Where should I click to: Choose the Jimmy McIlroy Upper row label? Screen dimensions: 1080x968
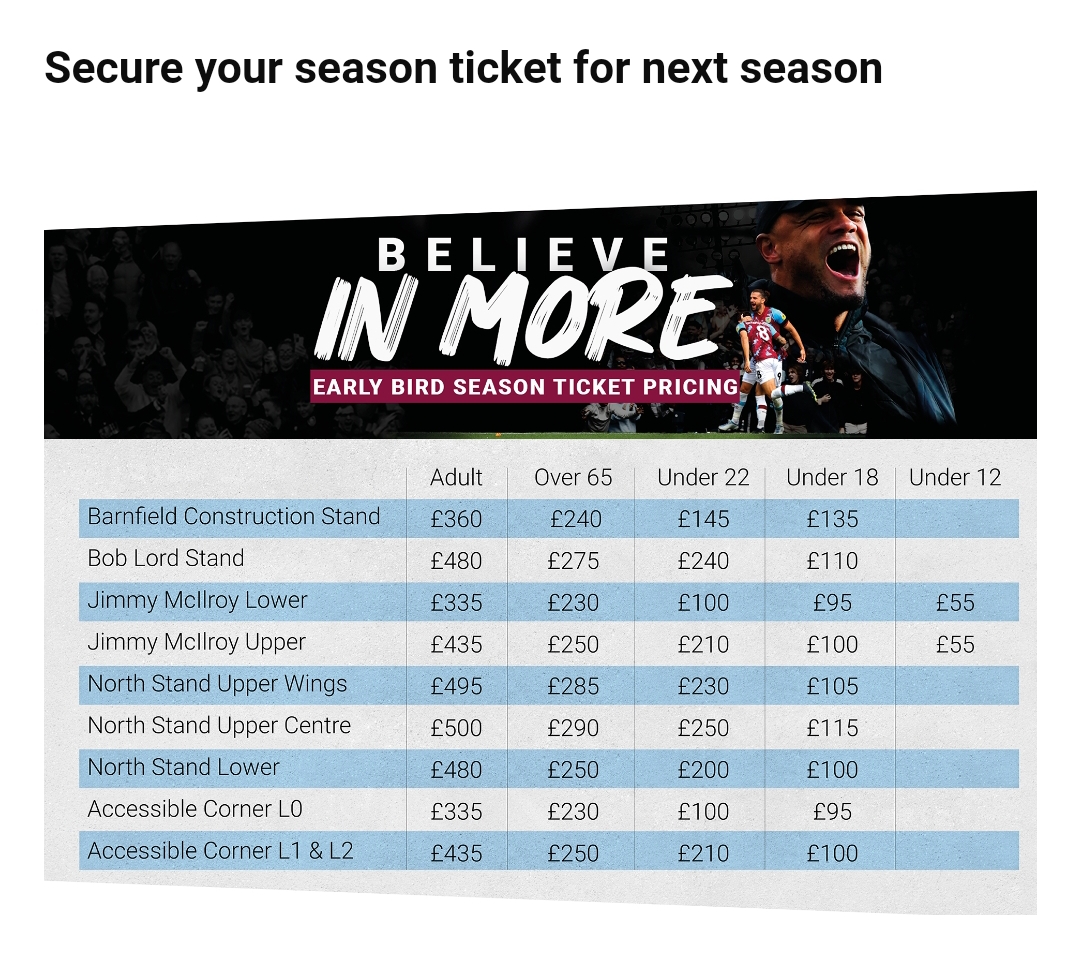[196, 643]
